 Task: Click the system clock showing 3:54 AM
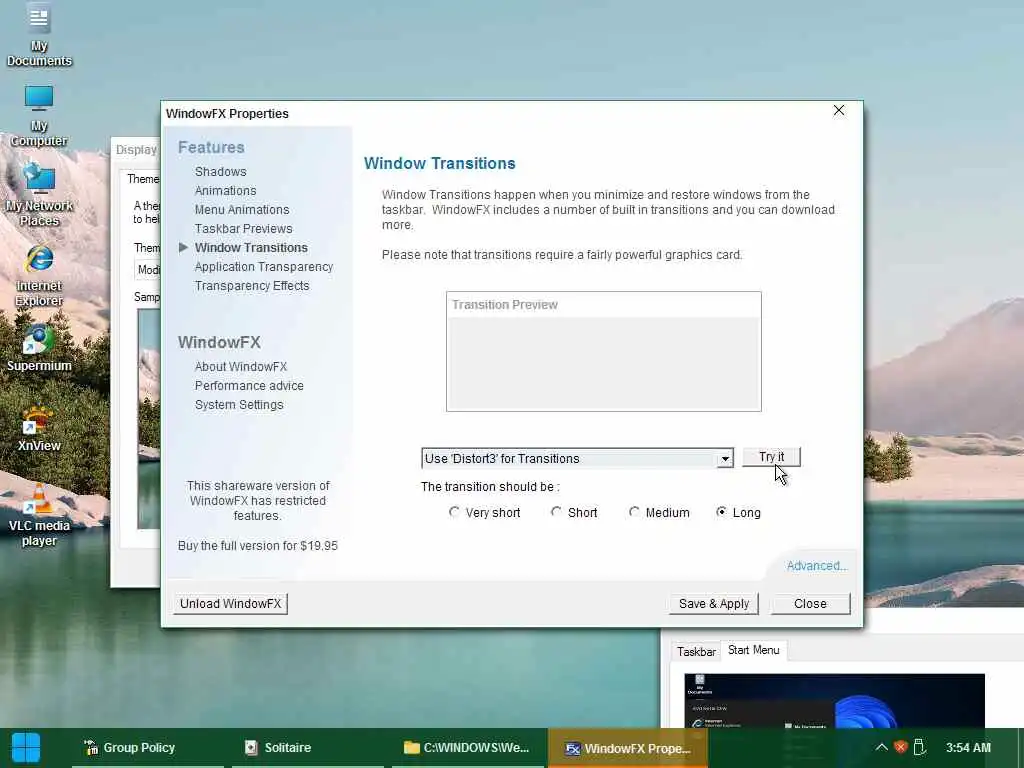pyautogui.click(x=968, y=748)
